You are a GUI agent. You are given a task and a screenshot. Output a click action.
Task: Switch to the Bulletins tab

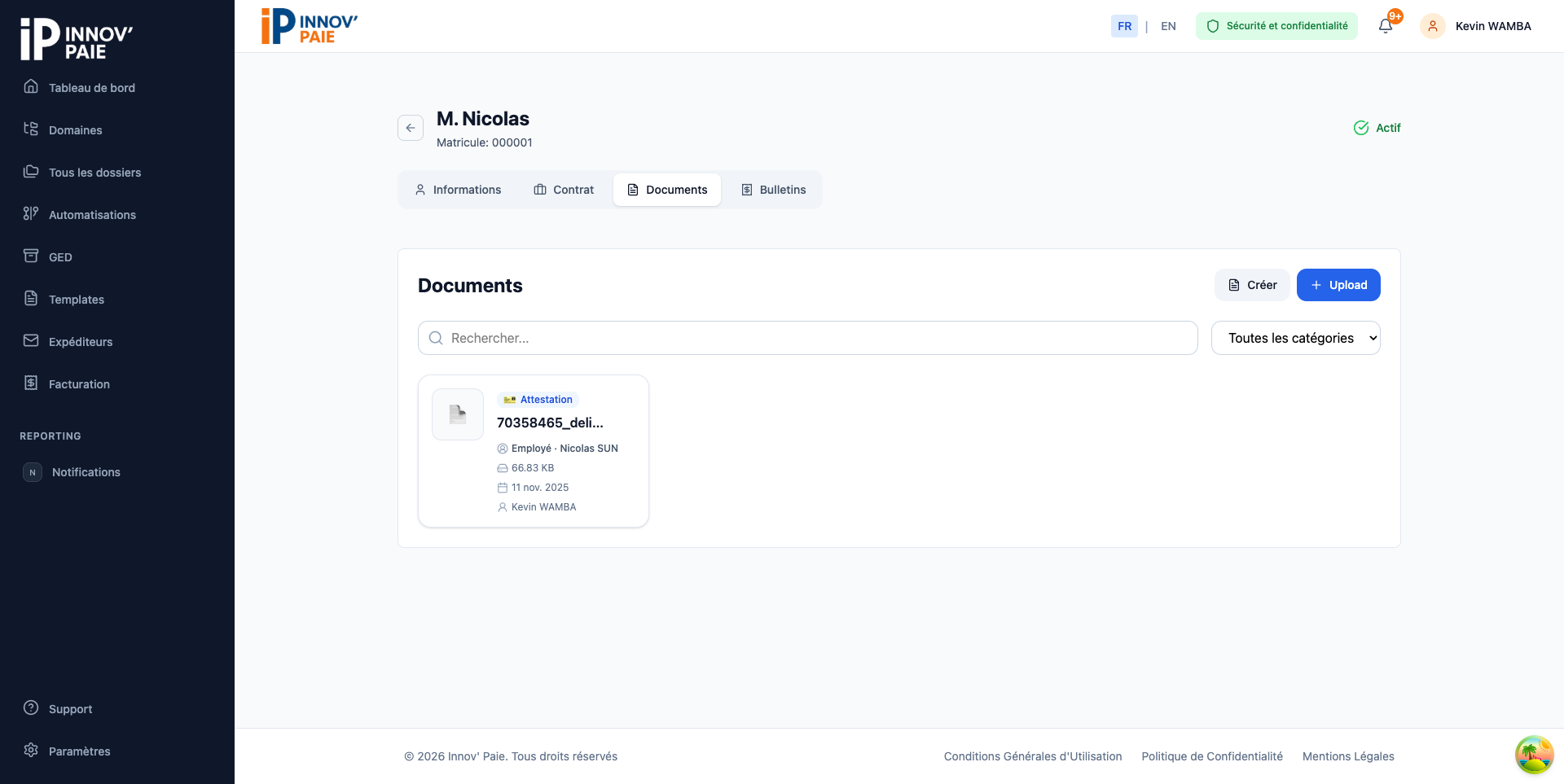point(773,190)
